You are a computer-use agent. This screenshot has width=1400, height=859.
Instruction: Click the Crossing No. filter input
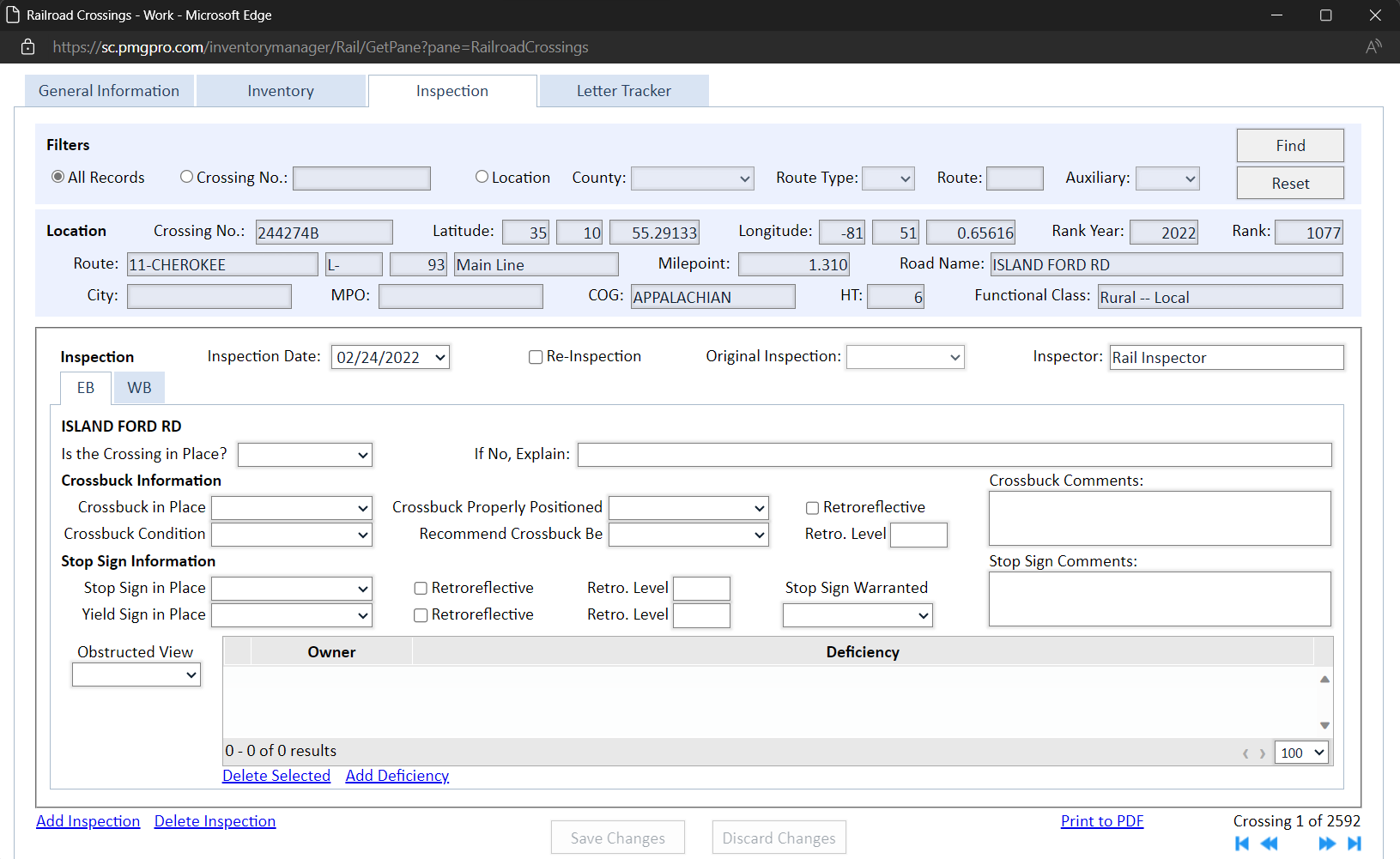361,178
